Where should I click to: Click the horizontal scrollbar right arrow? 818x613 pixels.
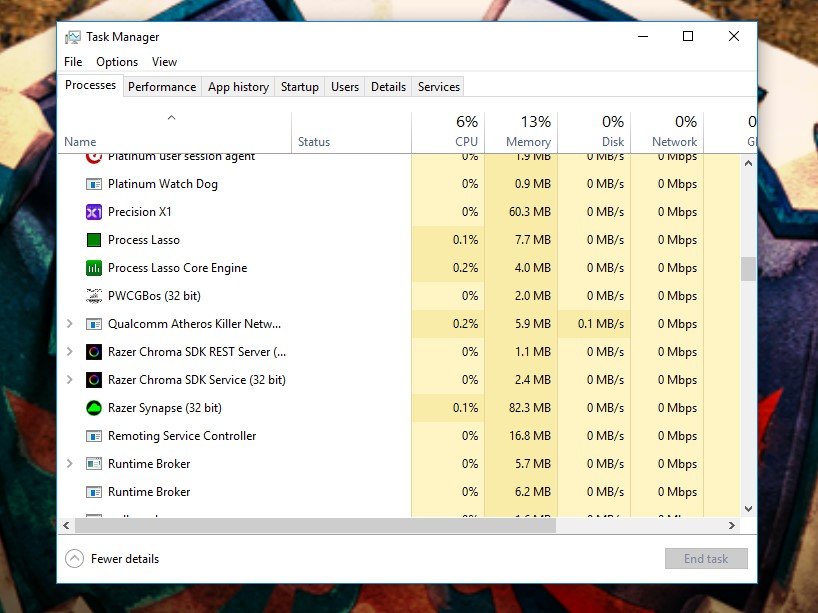pos(732,525)
